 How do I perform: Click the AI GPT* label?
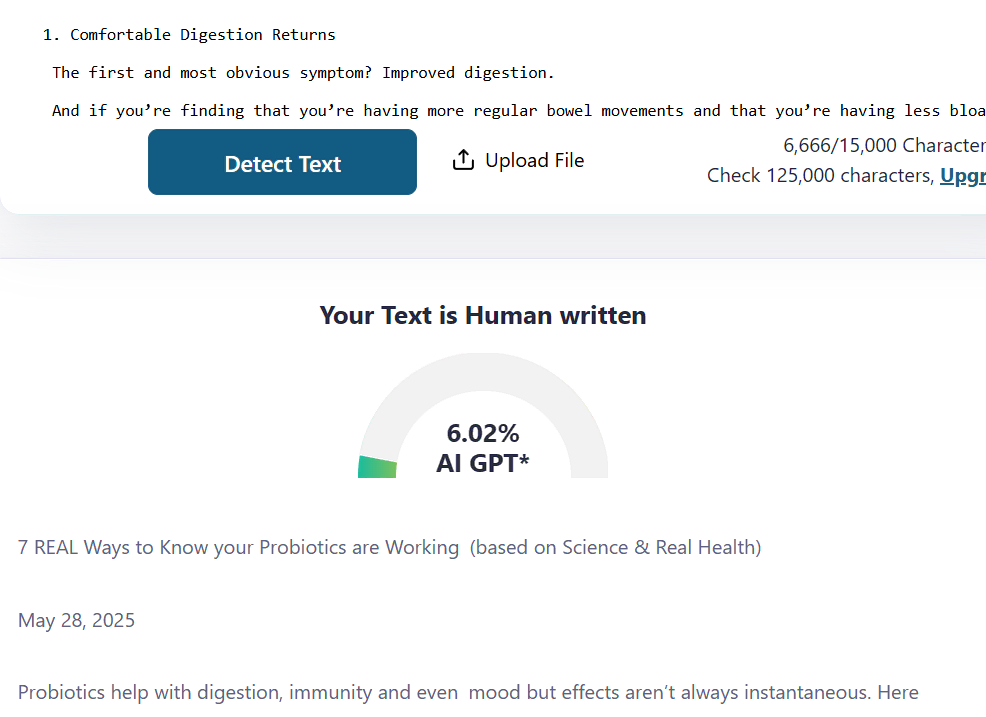(483, 463)
